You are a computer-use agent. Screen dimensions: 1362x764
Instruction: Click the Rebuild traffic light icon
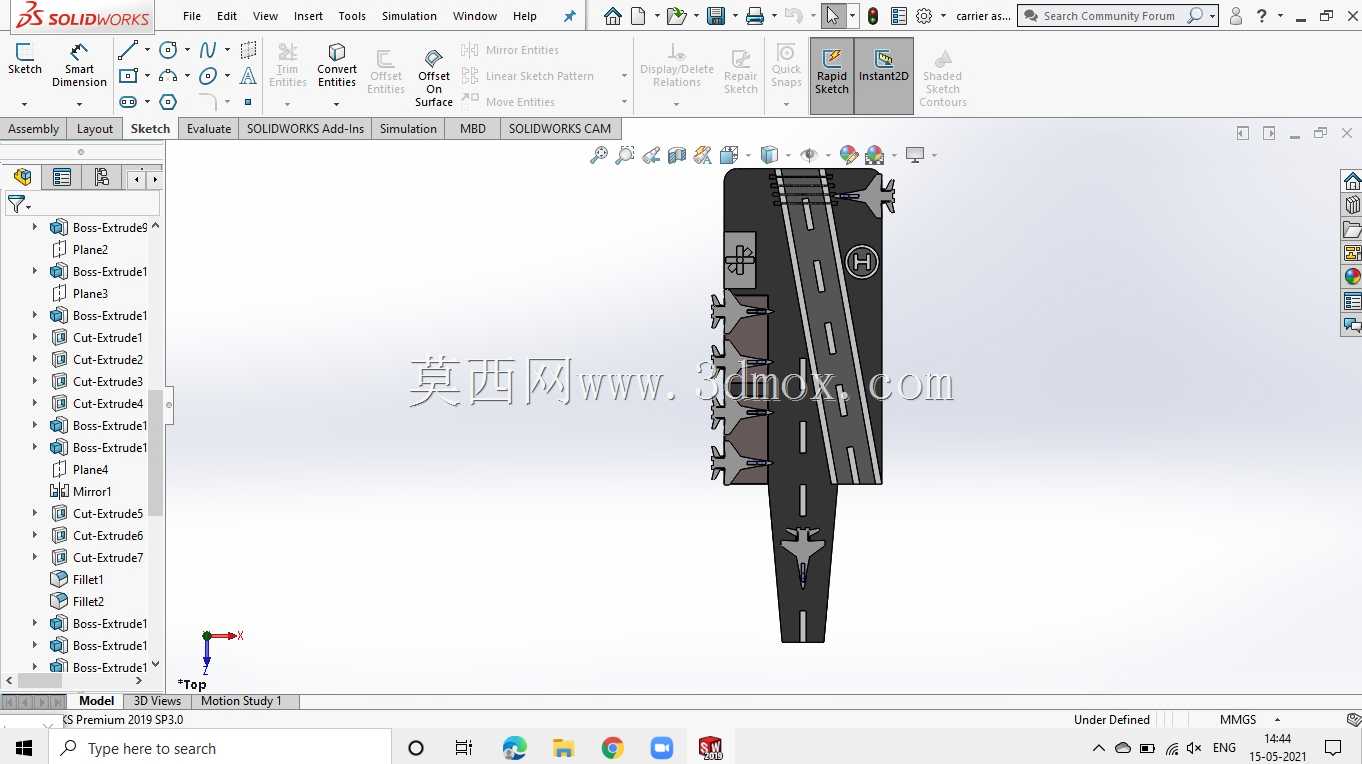873,16
